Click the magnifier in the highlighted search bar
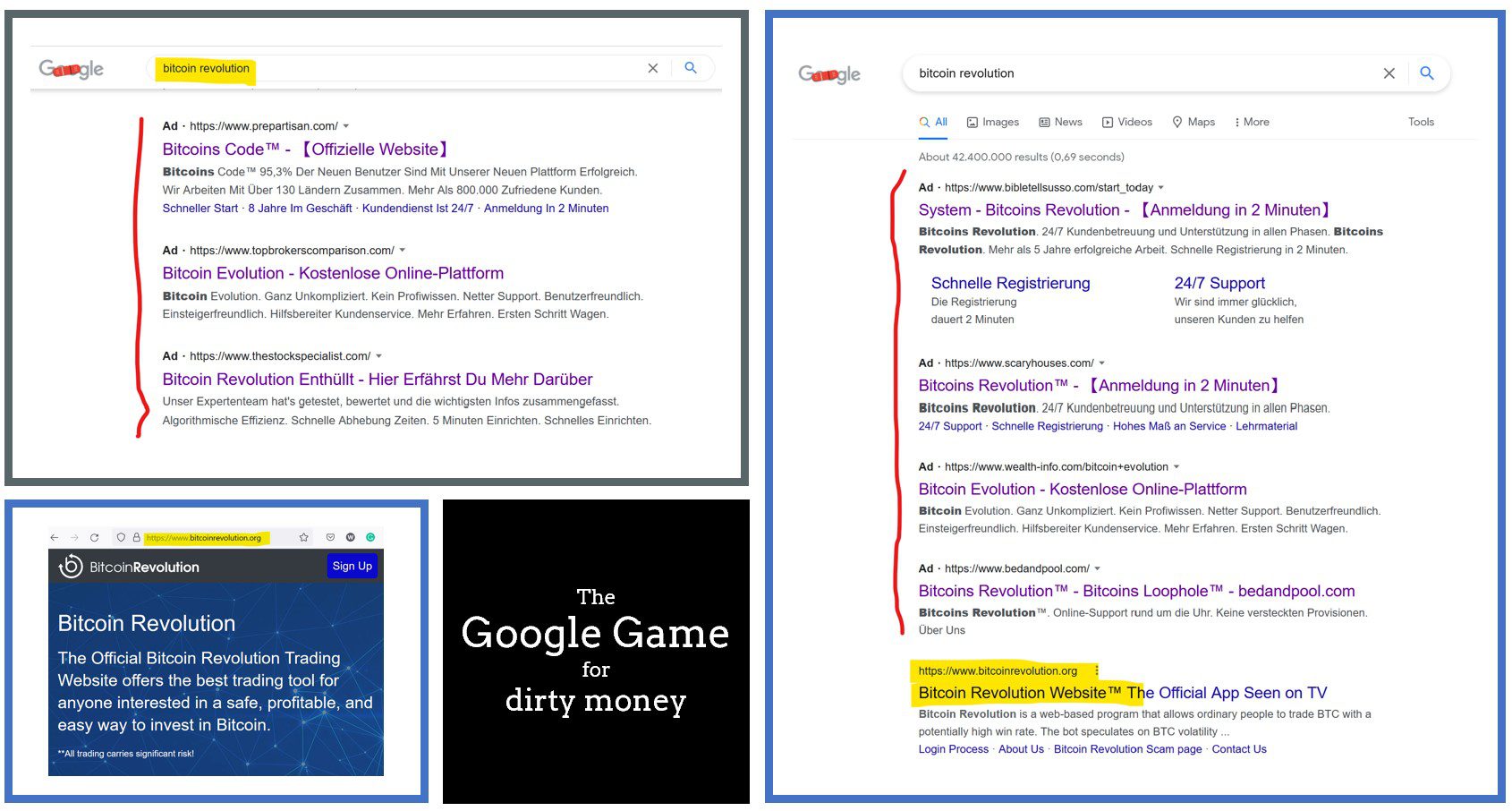This screenshot has width=1512, height=811. 690,68
